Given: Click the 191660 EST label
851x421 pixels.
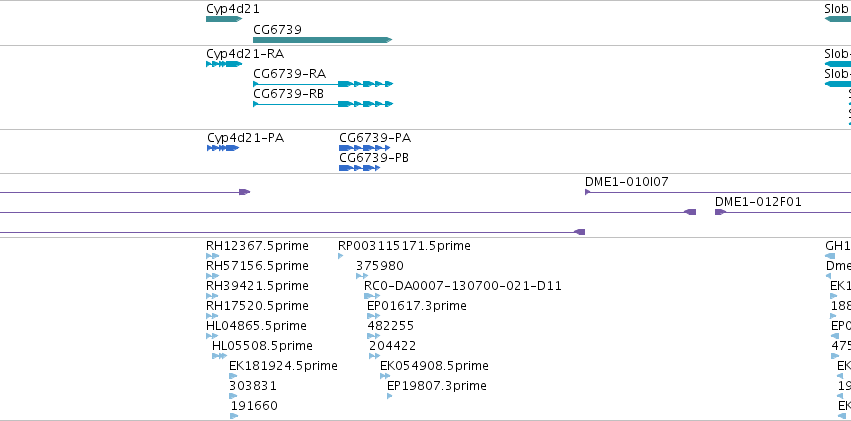Looking at the screenshot, I should tap(254, 406).
